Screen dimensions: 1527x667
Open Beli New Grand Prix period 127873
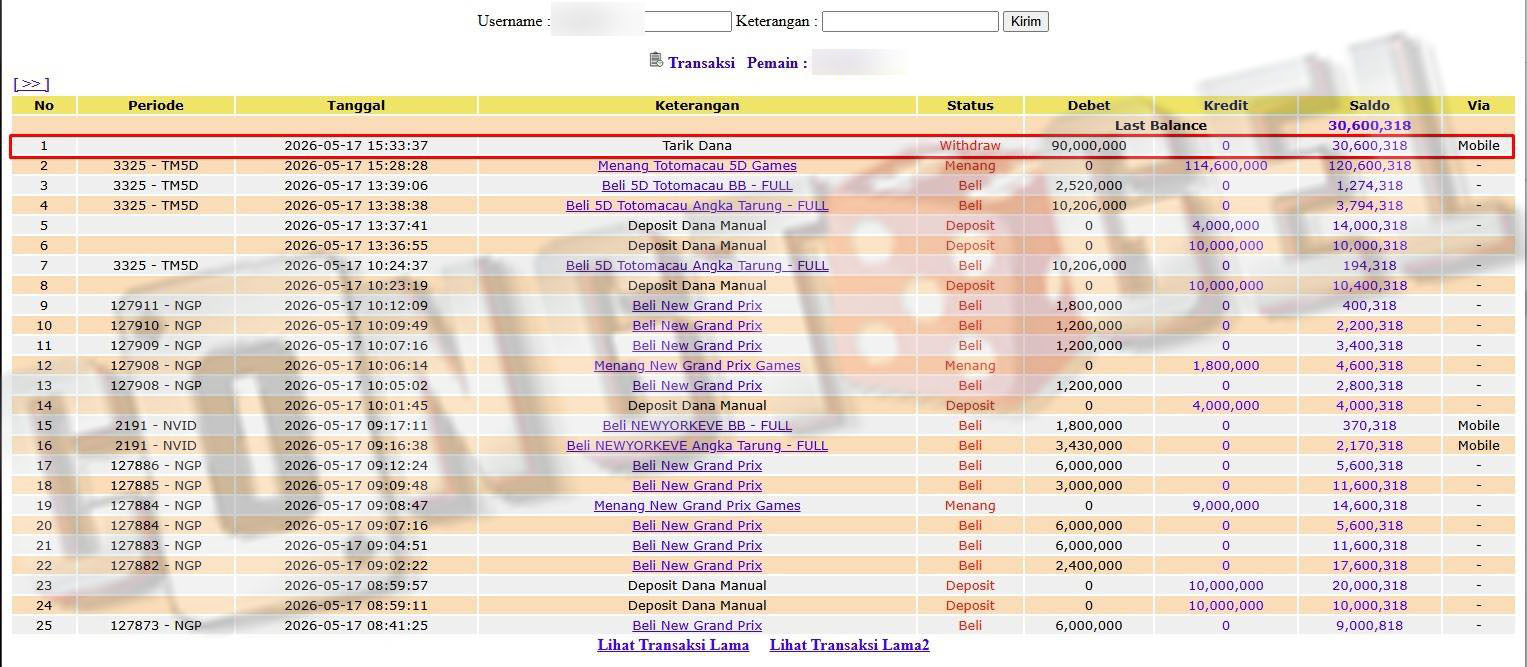[x=697, y=625]
